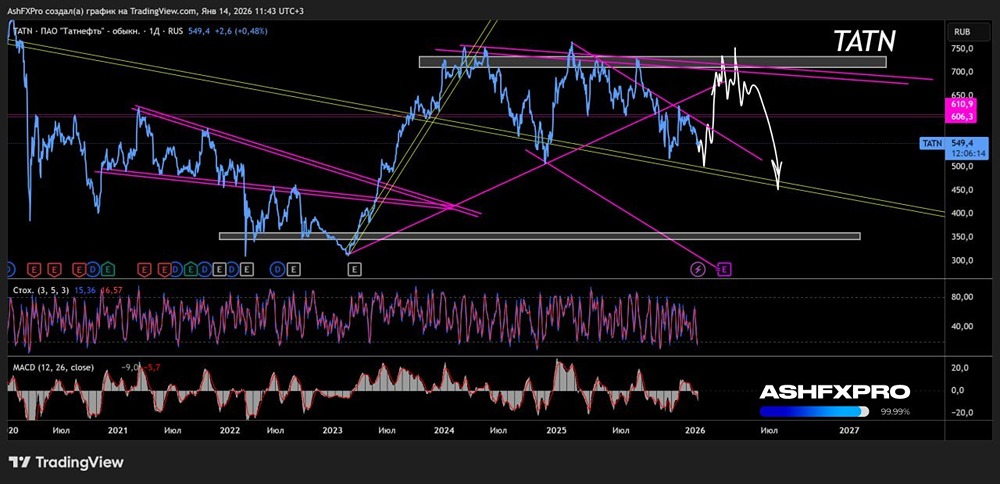Viewport: 1000px width, 484px height.
Task: Click the lone white E marker near 2023
Action: 355,270
